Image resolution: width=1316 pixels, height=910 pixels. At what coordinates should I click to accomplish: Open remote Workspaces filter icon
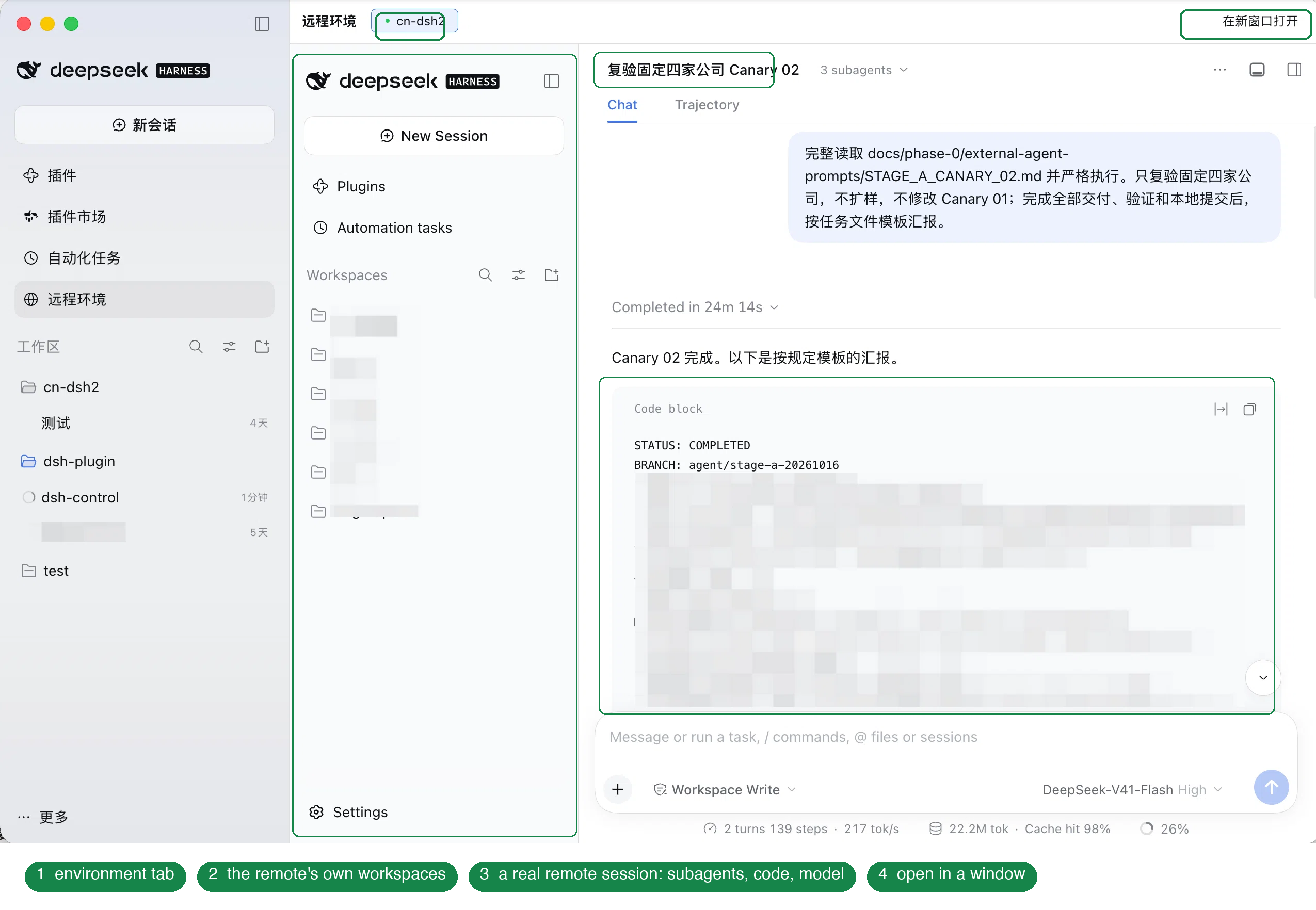point(518,275)
